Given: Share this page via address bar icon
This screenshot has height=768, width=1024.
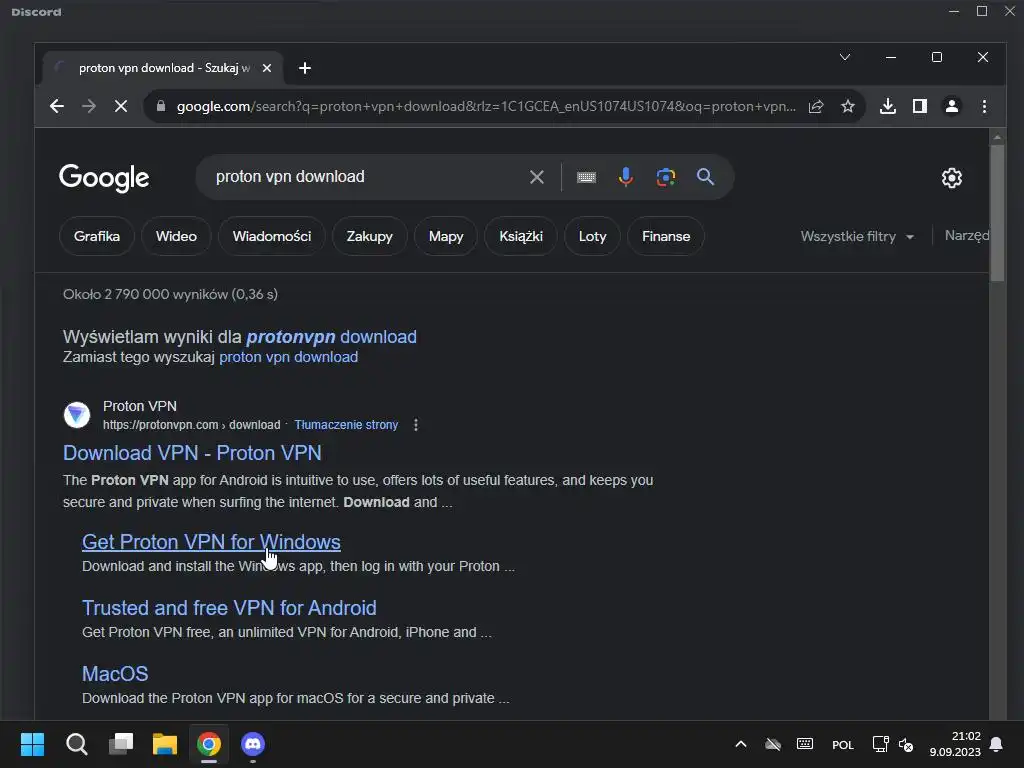Looking at the screenshot, I should (x=816, y=106).
